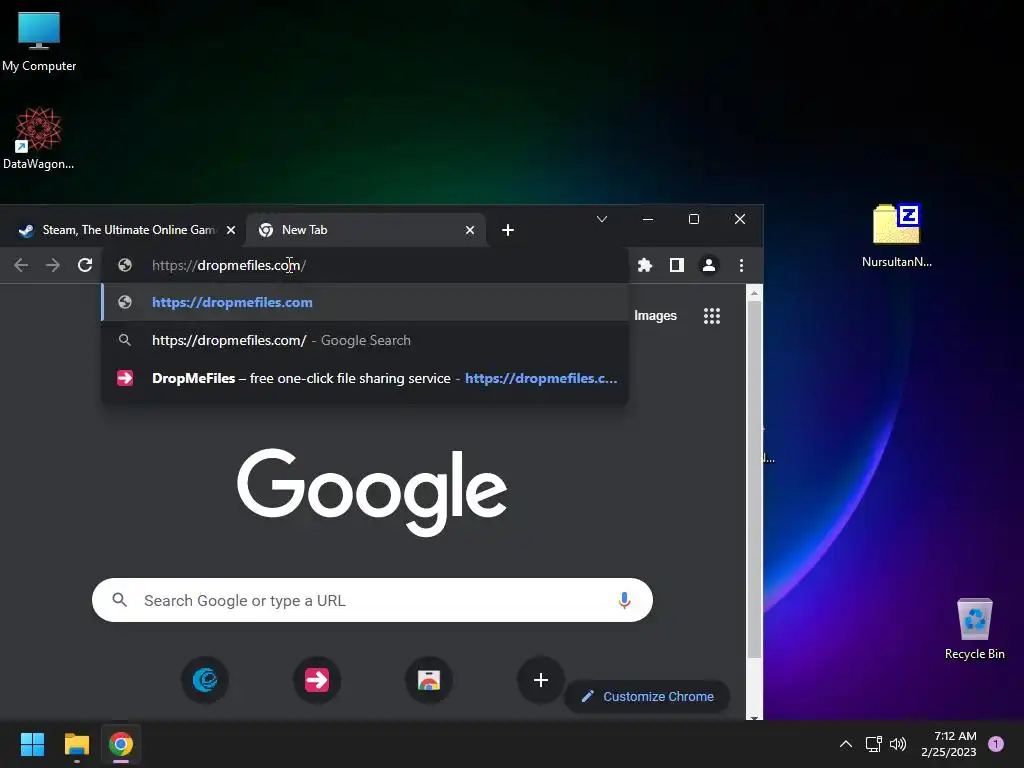Image resolution: width=1024 pixels, height=768 pixels.
Task: Click the Google logo
Action: [x=372, y=491]
